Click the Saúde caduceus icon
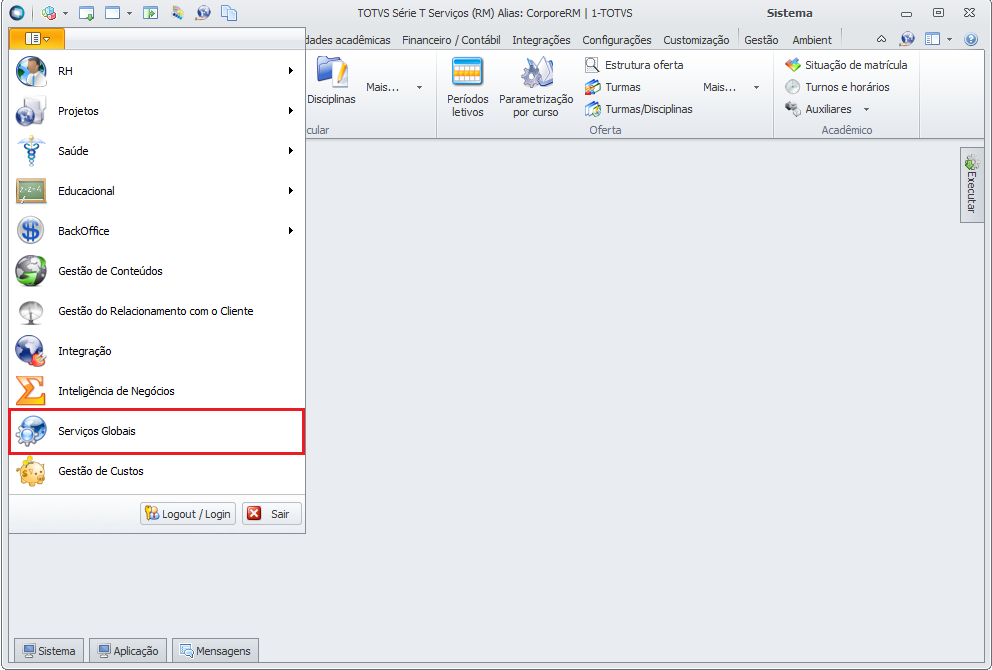Image resolution: width=992 pixels, height=670 pixels. 31,151
